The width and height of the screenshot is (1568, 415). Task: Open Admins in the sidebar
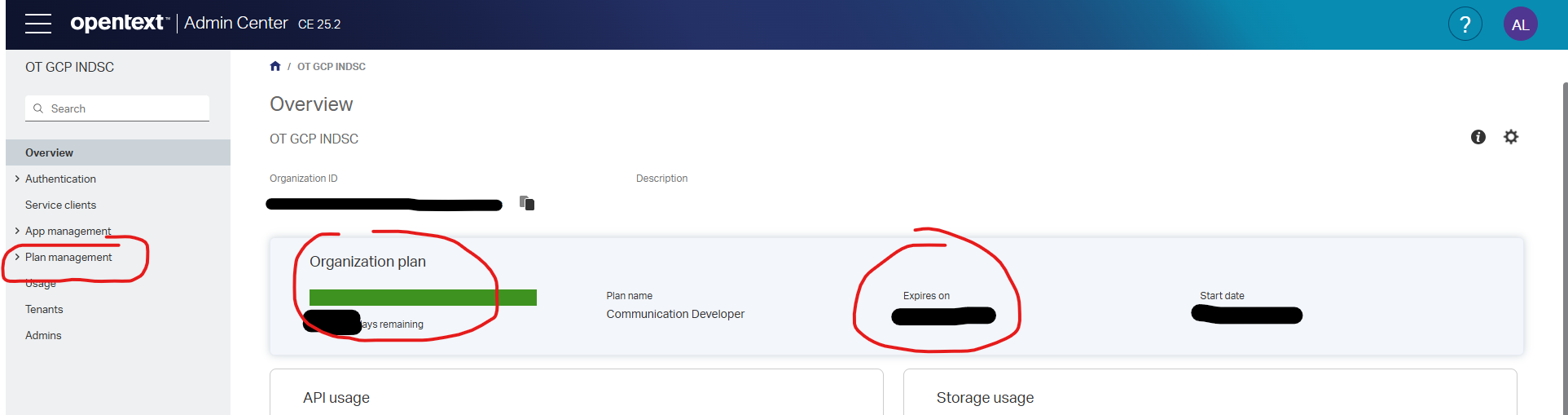click(x=43, y=335)
